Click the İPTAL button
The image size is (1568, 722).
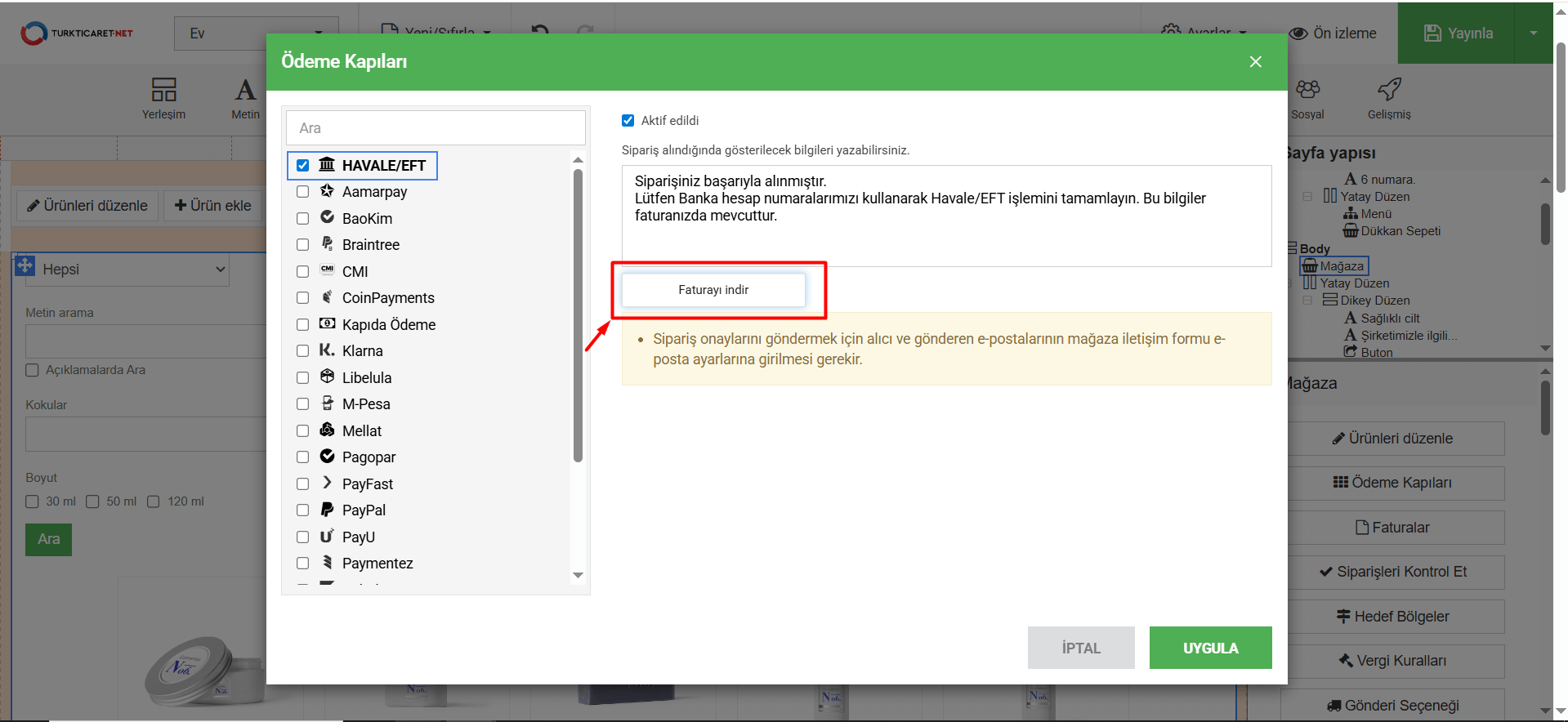point(1080,648)
